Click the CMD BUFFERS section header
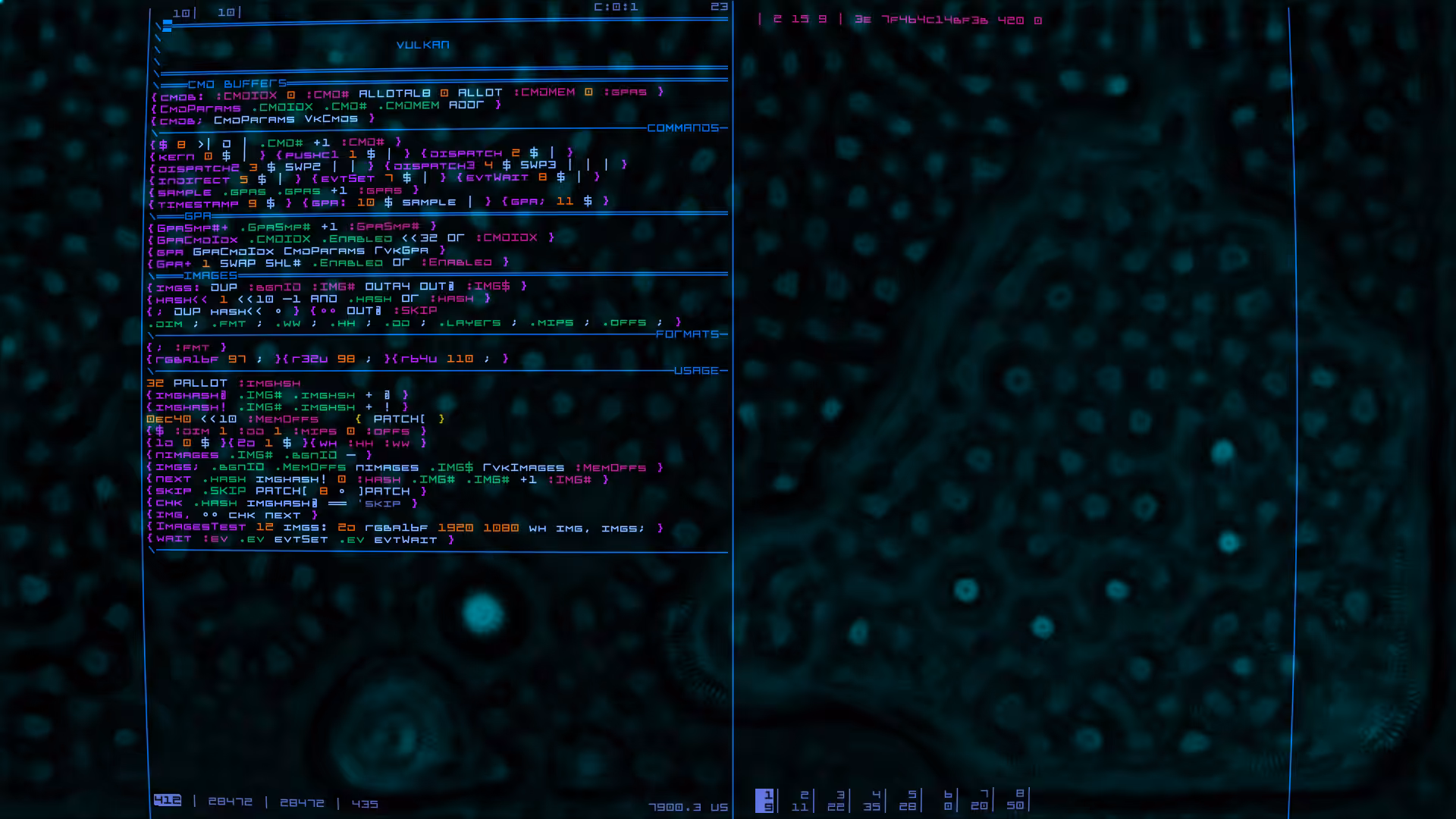Viewport: 1456px width, 819px height. 237,83
